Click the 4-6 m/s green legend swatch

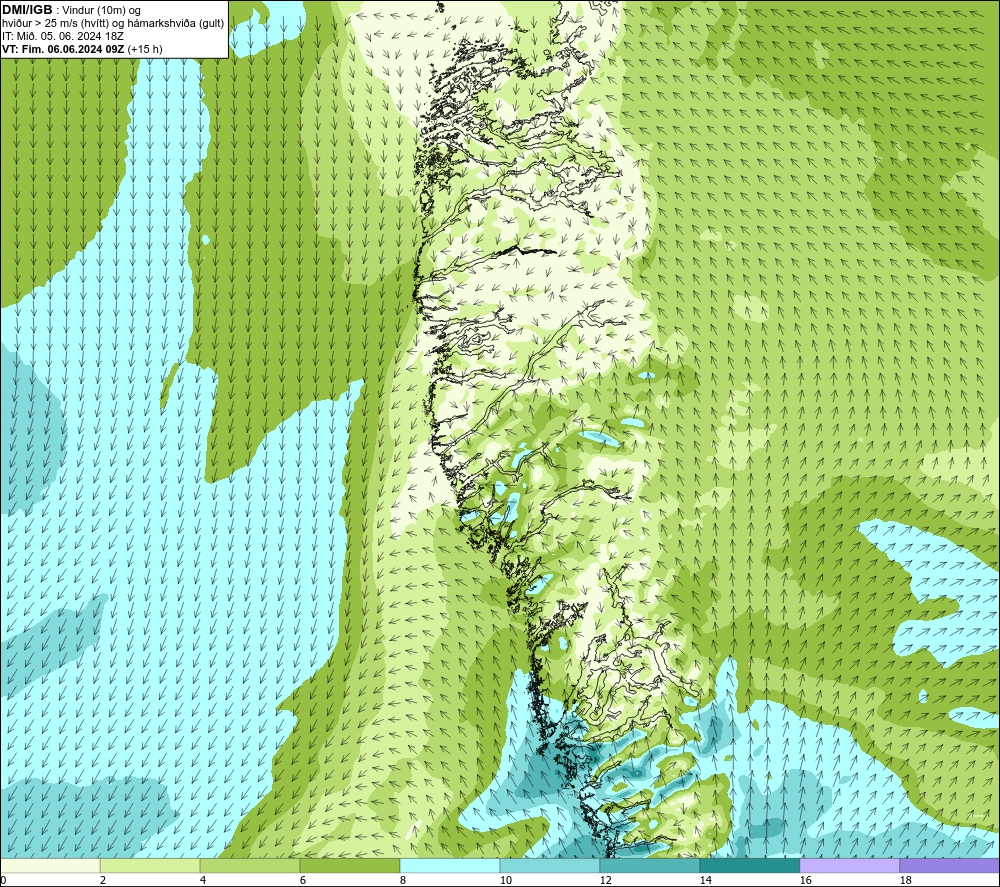pyautogui.click(x=249, y=865)
